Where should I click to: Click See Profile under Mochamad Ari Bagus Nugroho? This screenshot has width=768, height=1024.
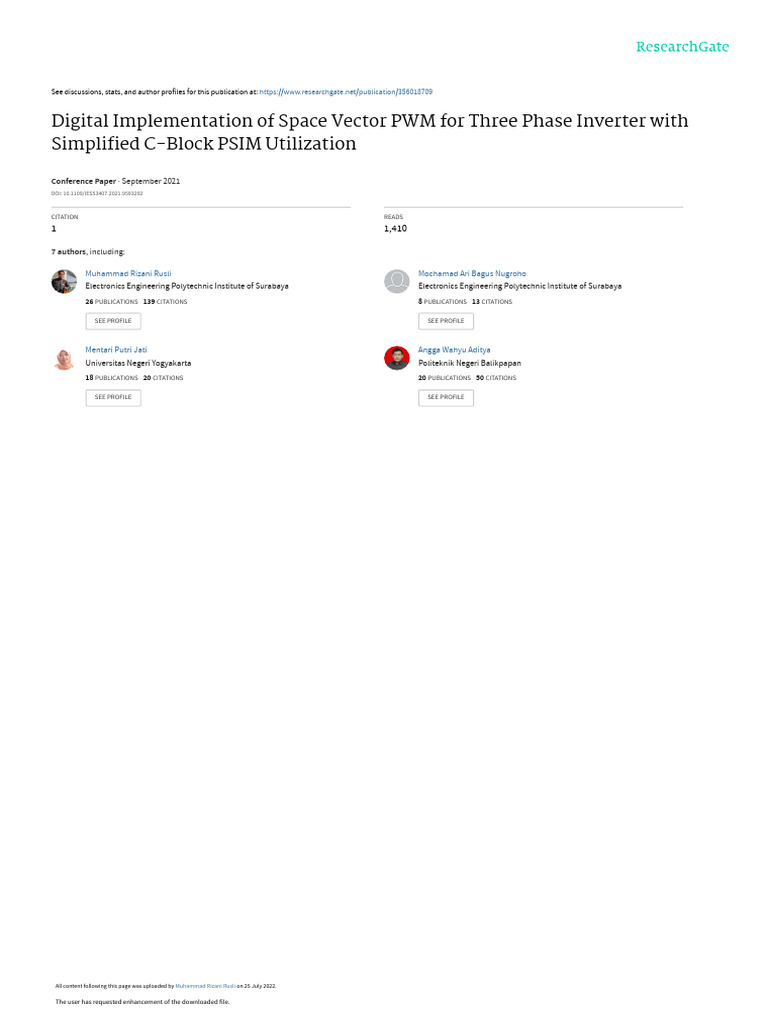446,321
